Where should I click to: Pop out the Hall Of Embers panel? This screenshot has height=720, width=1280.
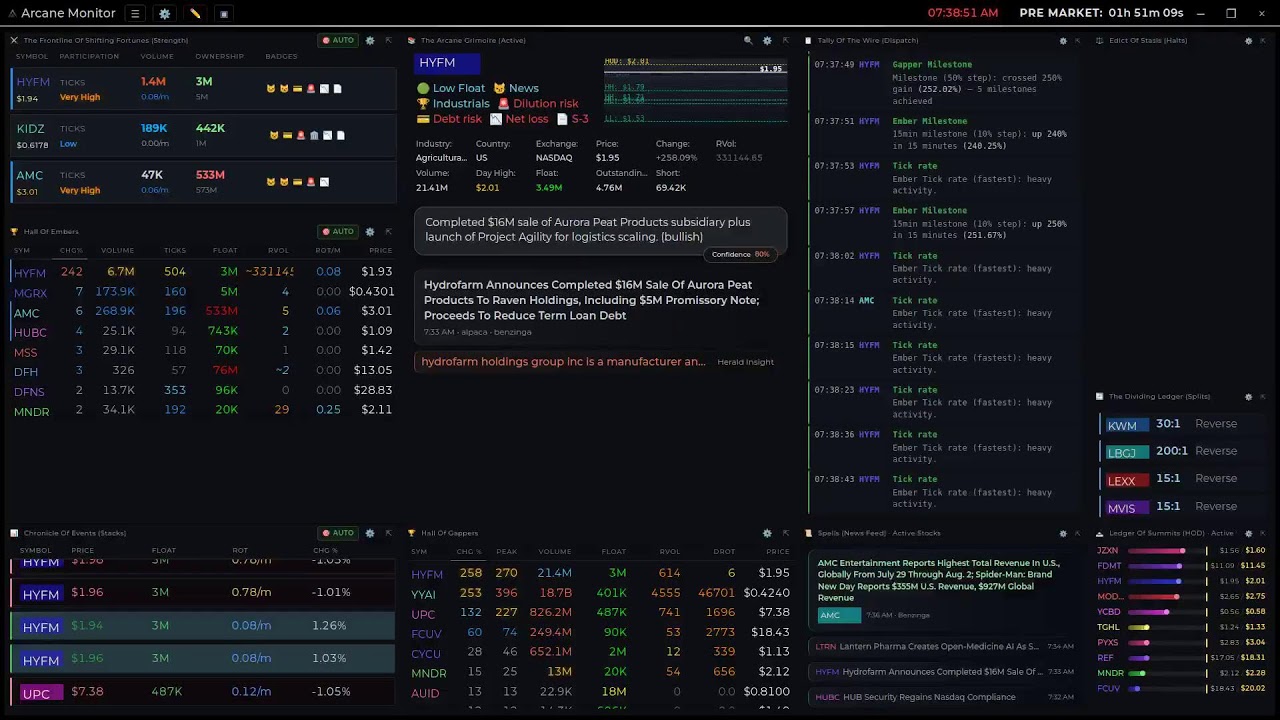tap(388, 231)
